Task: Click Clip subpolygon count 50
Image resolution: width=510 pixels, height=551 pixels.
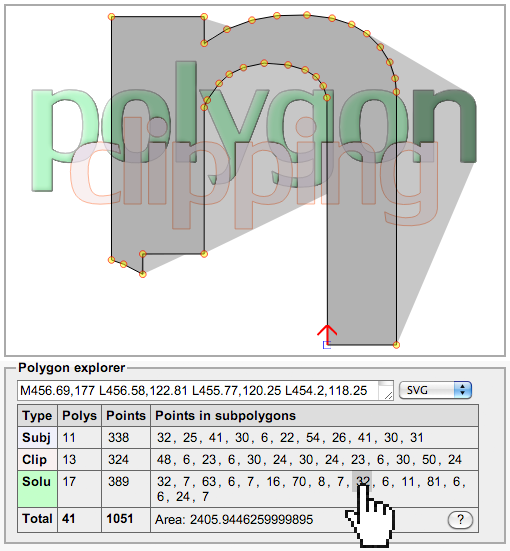Action: click(x=429, y=459)
